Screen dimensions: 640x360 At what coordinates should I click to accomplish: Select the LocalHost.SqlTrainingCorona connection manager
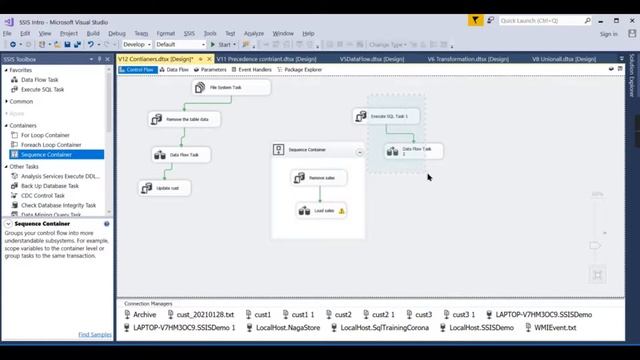[380, 328]
